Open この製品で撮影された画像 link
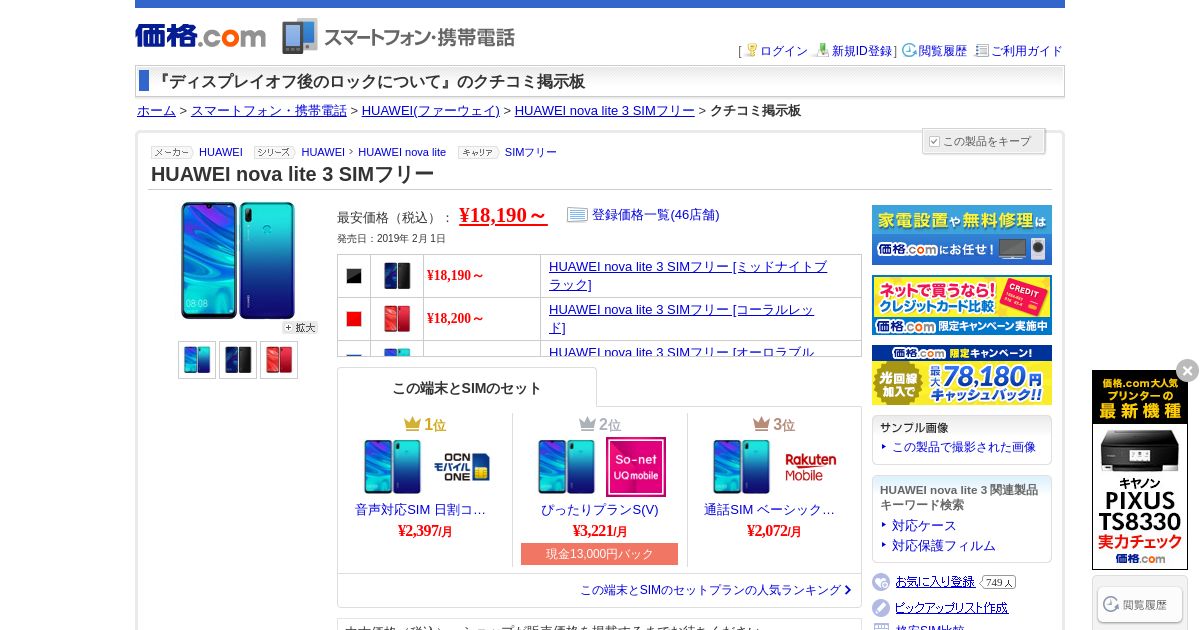This screenshot has height=630, width=1200. tap(964, 447)
